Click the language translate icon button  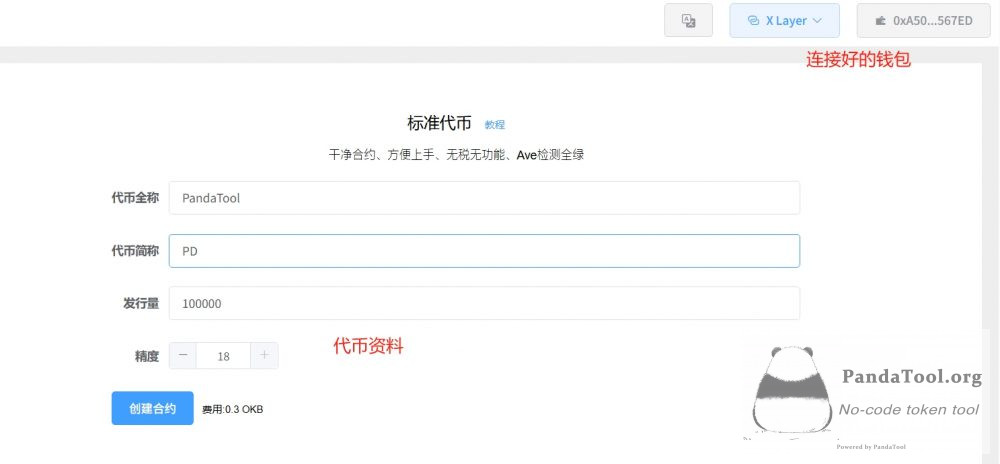[688, 20]
